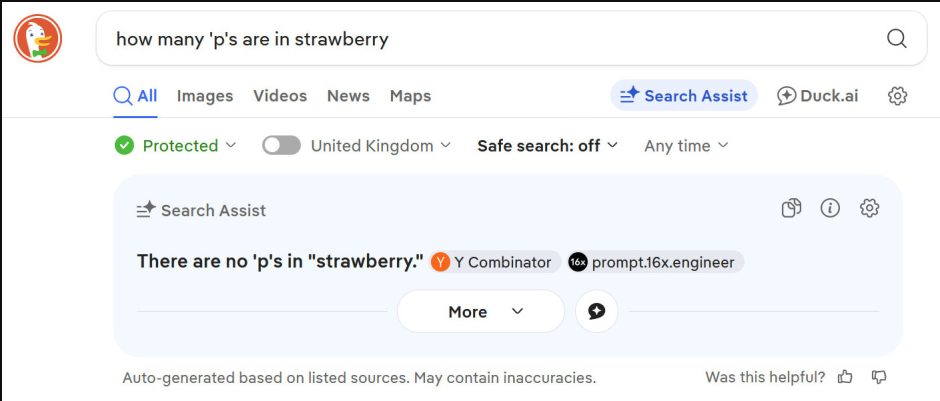Click the chat follow-up icon button
940x401 pixels.
596,311
